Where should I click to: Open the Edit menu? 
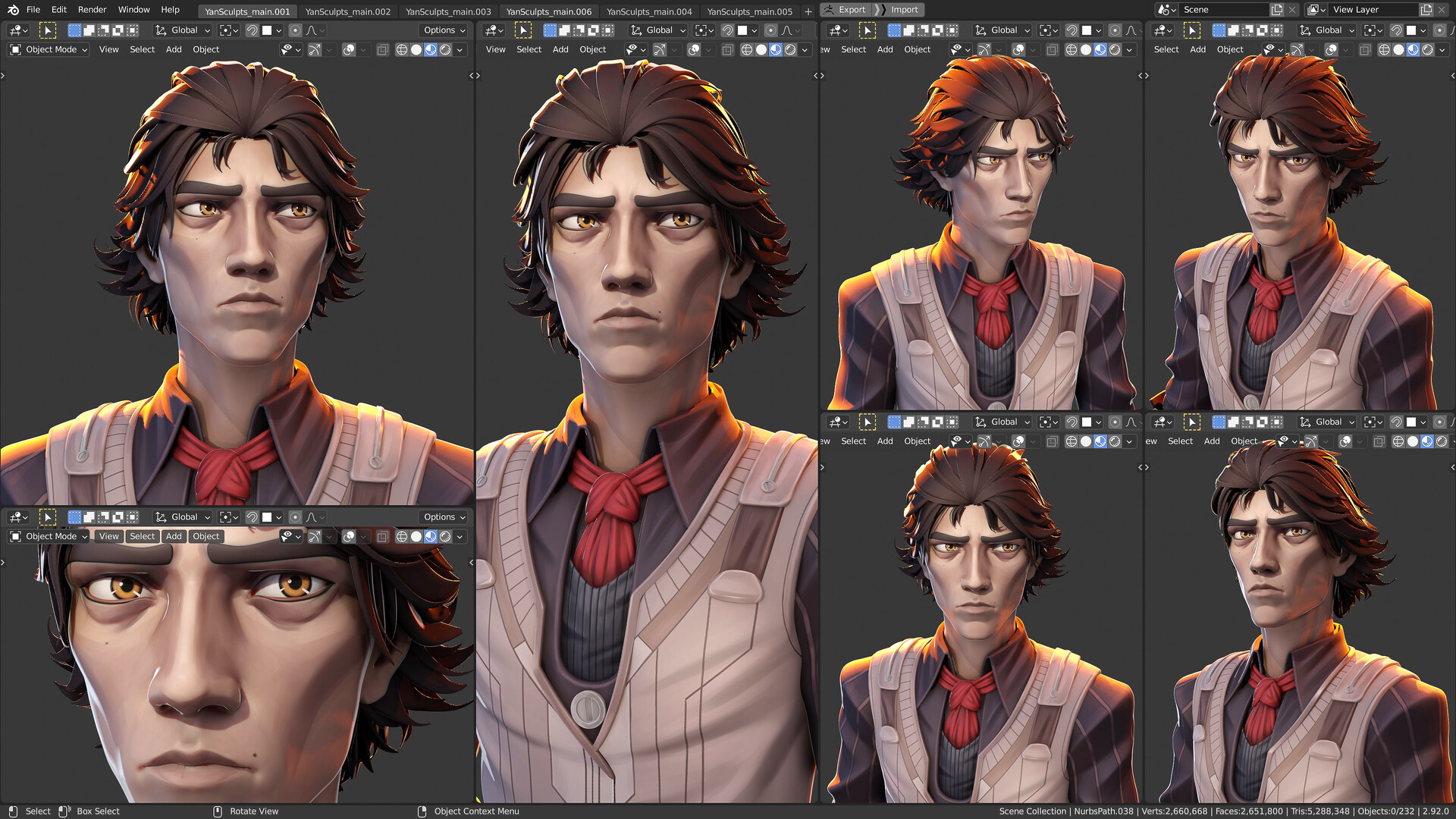(59, 10)
